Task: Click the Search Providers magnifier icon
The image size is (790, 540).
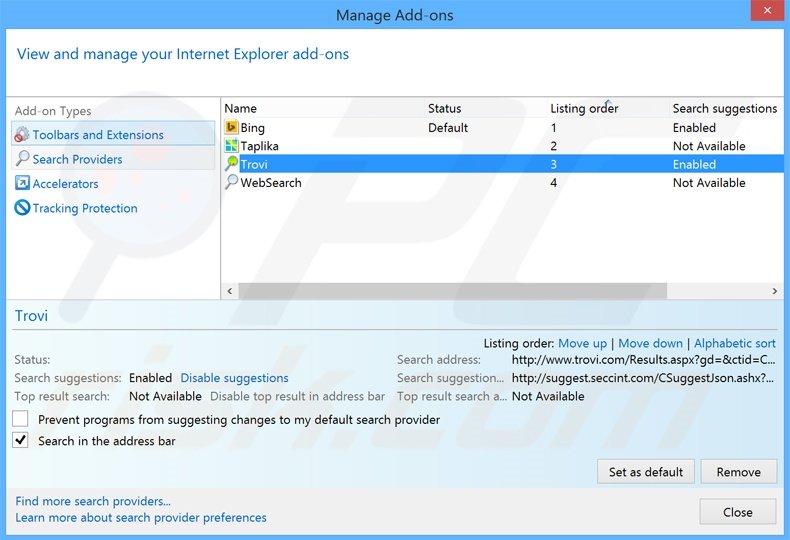Action: click(23, 159)
